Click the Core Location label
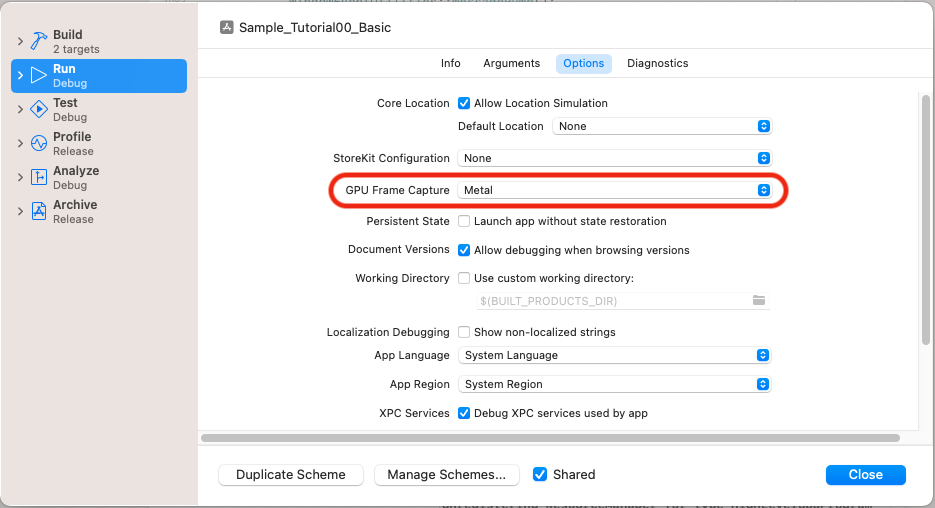935x508 pixels. pyautogui.click(x=413, y=103)
